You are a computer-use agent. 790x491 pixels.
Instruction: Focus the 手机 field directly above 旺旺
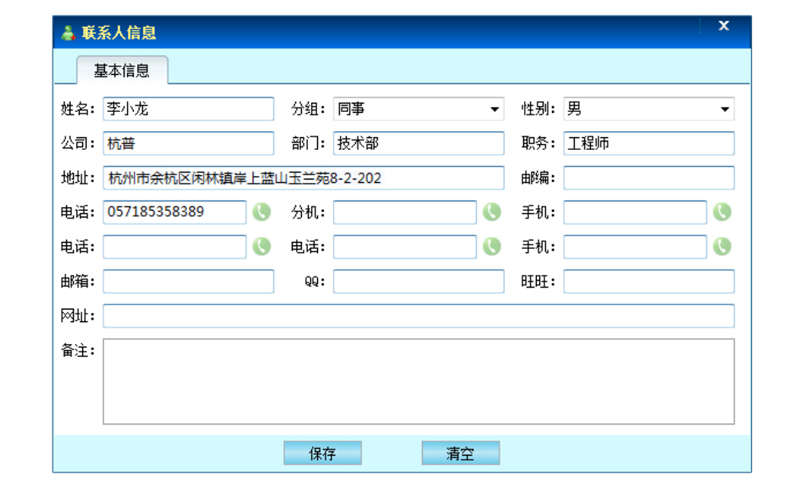[635, 247]
